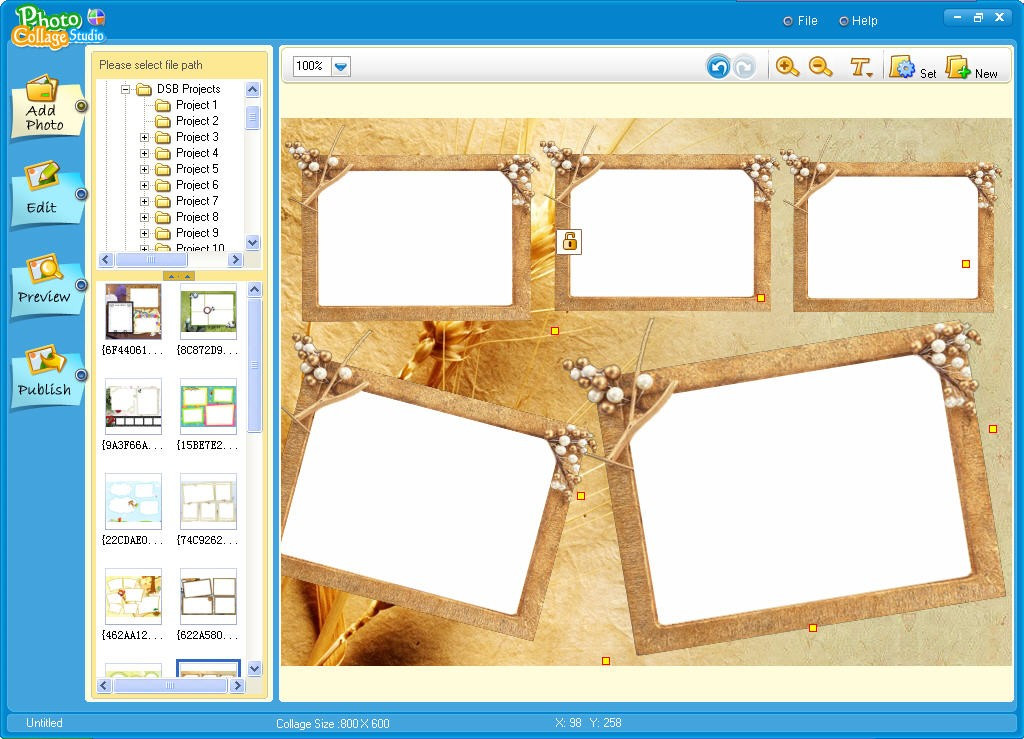This screenshot has height=739, width=1024.
Task: Click template list scroll down arrow
Action: (x=255, y=668)
